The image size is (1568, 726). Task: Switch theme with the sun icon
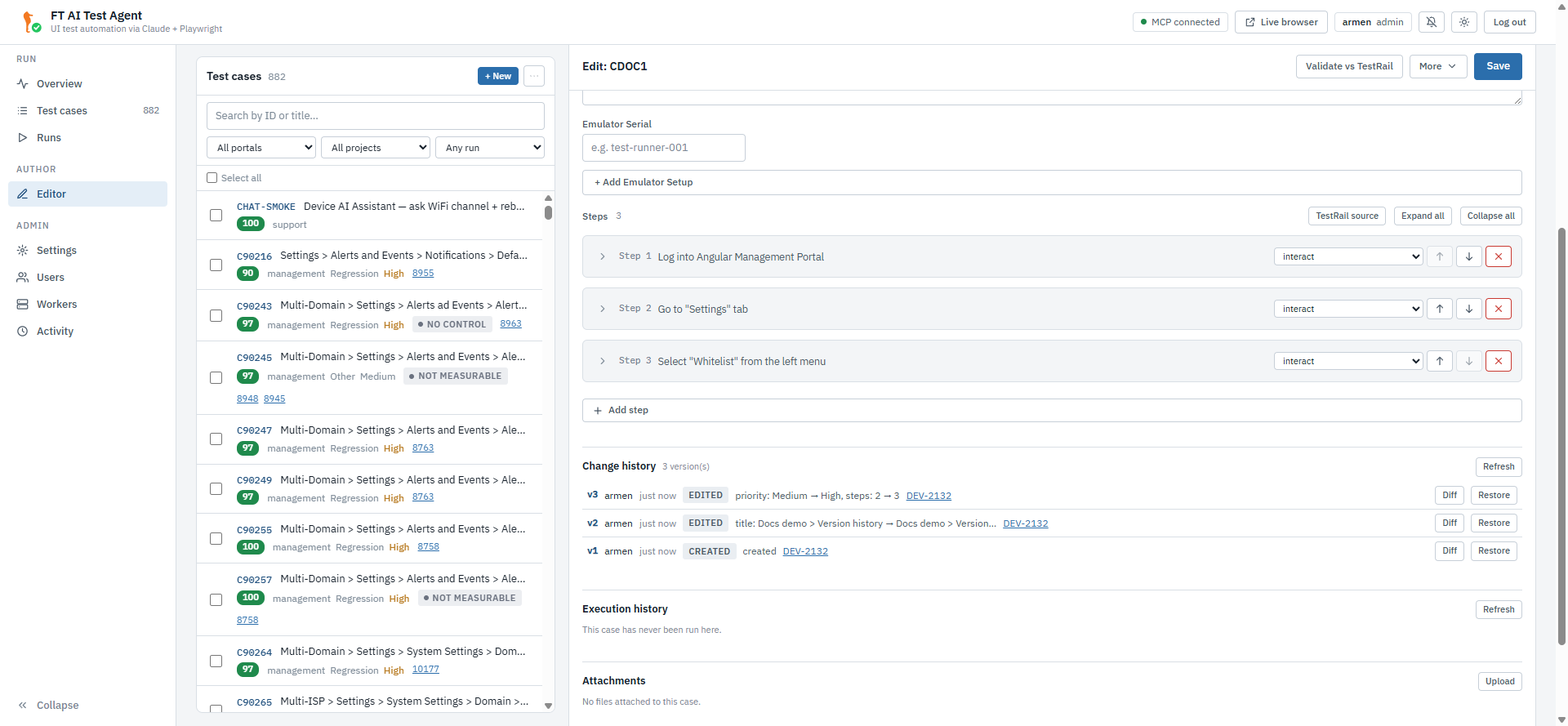[x=1465, y=22]
